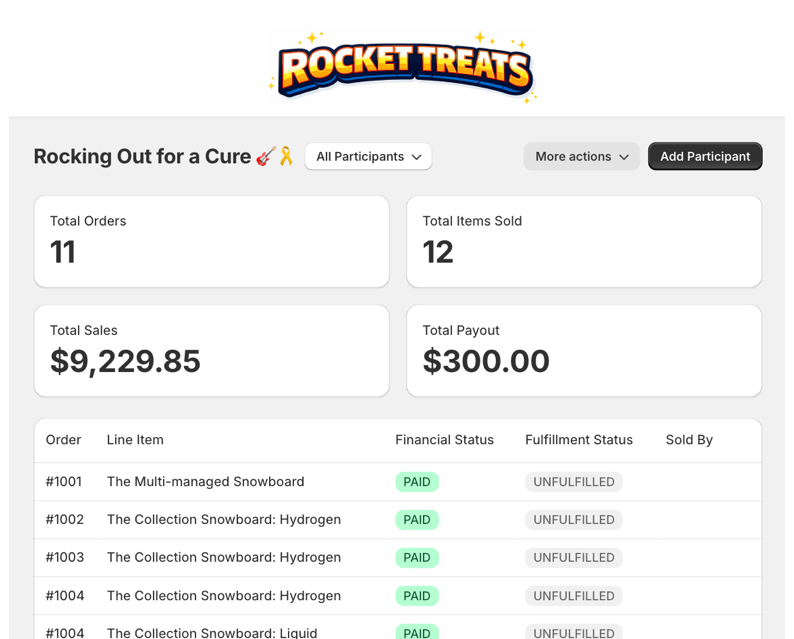Click the Total Items Sold card
794x639 pixels.
coord(584,242)
